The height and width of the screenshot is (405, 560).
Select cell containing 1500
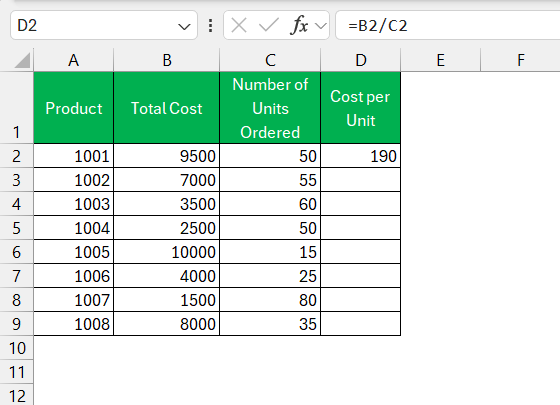(x=166, y=300)
